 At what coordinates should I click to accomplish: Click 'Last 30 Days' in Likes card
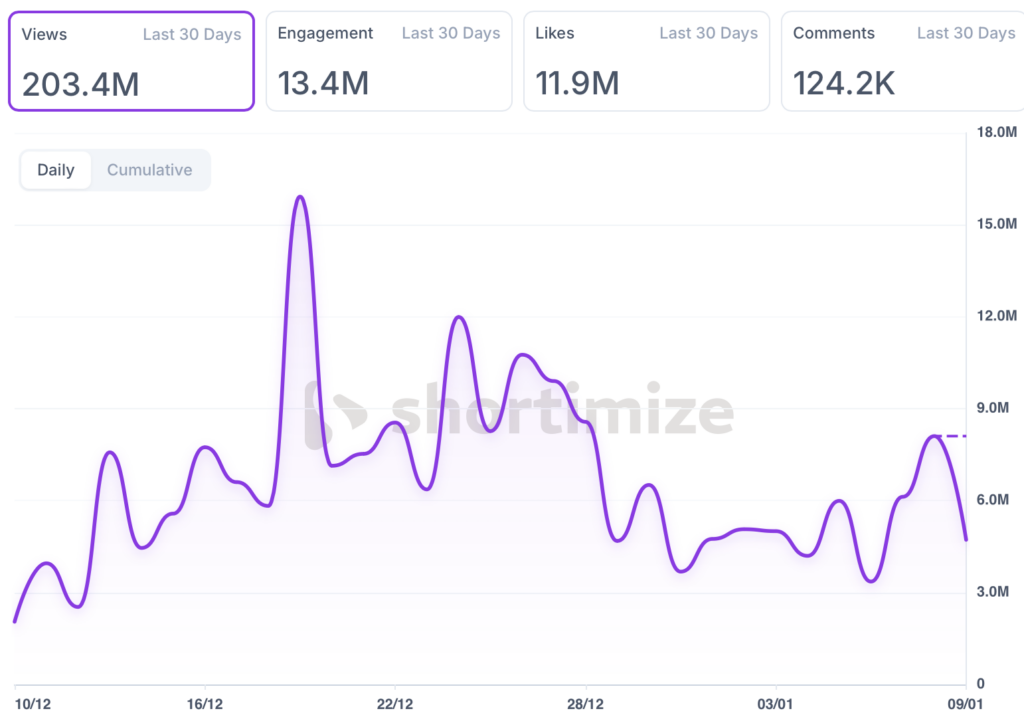click(708, 33)
